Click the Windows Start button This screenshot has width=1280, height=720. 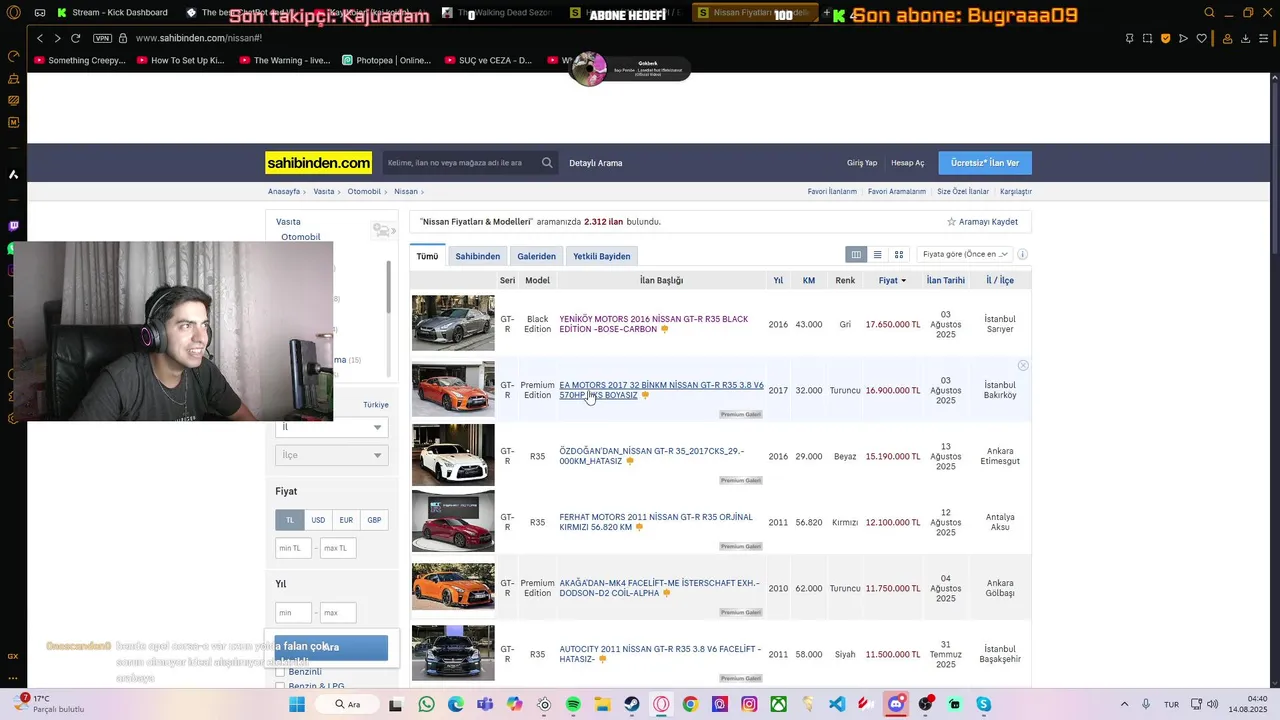[297, 704]
